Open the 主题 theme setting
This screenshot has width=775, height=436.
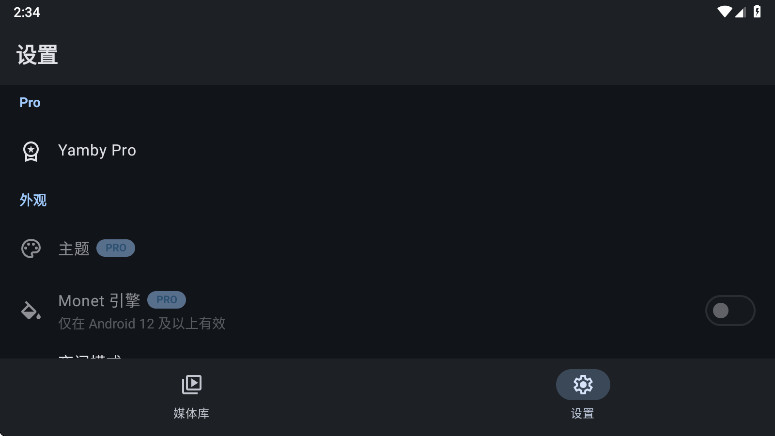[x=388, y=248]
